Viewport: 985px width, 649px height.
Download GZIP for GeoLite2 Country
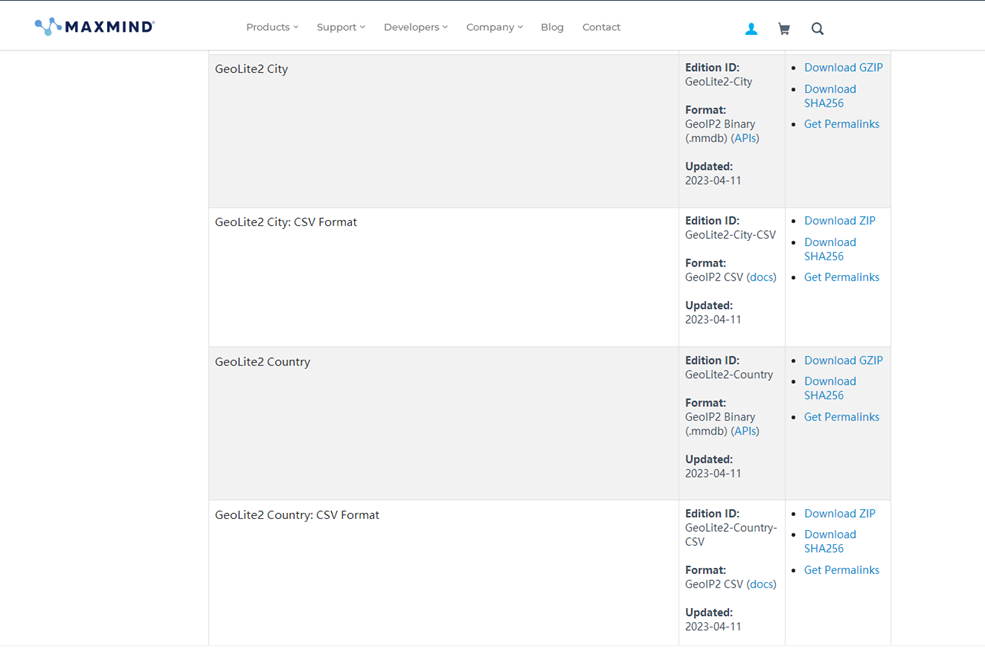point(843,360)
